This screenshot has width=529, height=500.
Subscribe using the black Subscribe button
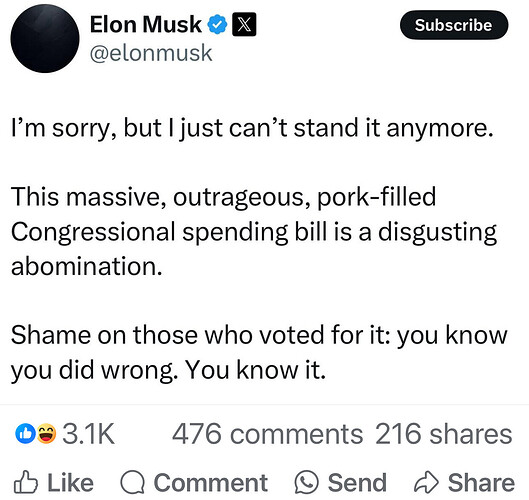[x=454, y=25]
